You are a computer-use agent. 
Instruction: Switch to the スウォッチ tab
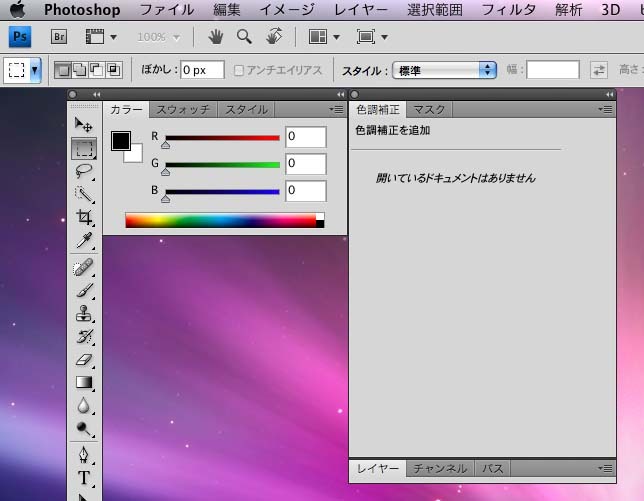tap(183, 110)
